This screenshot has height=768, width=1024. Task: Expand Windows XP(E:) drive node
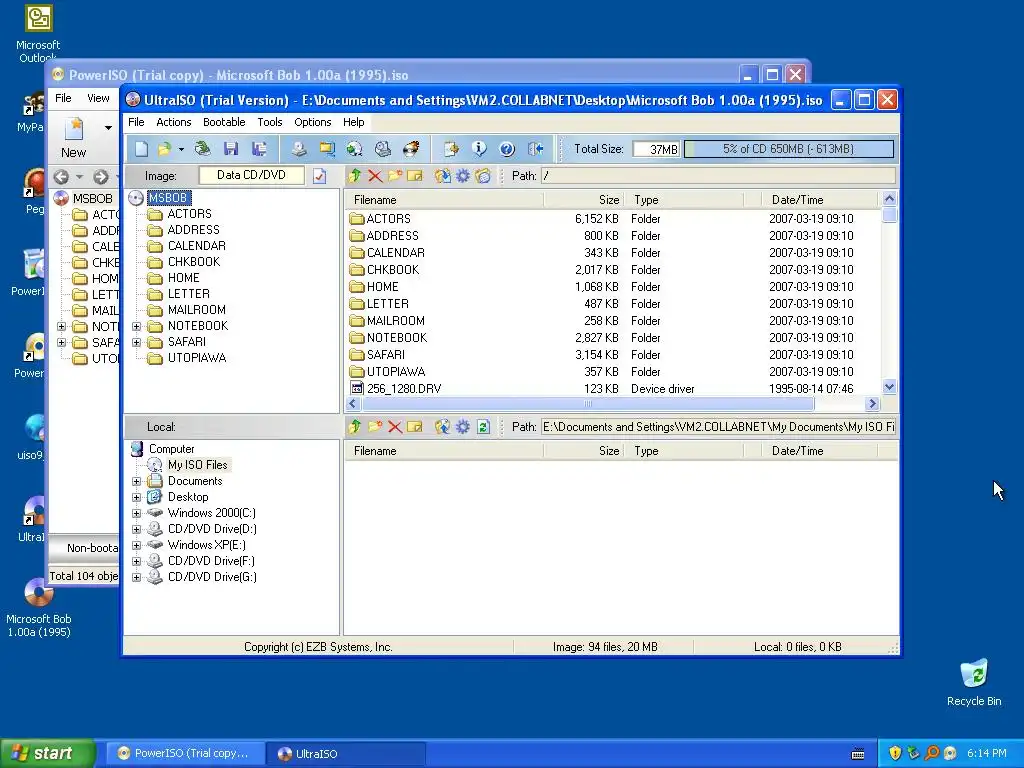(136, 545)
